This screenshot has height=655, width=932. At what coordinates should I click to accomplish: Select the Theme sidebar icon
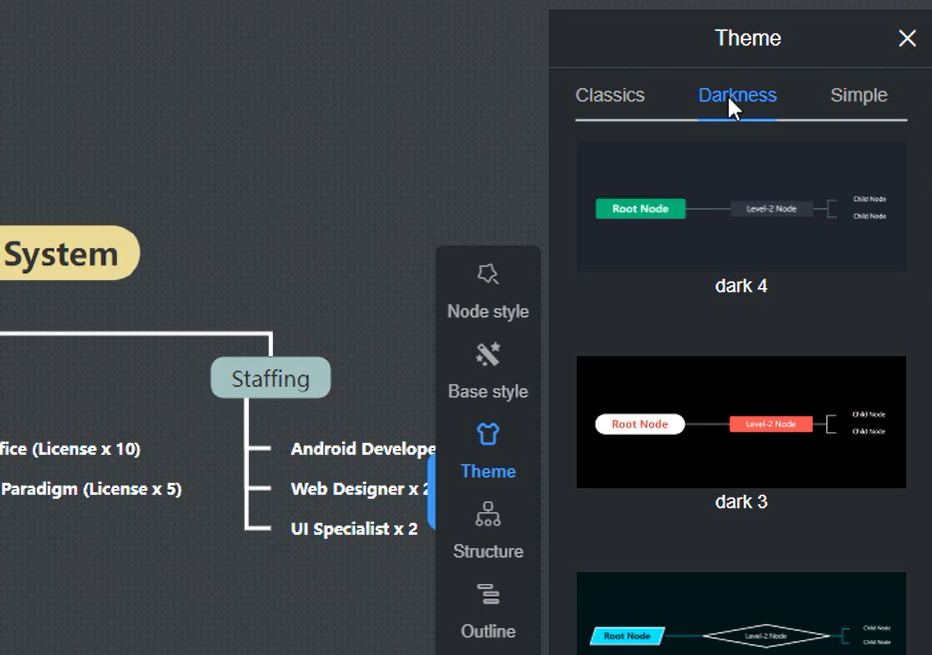pyautogui.click(x=488, y=450)
